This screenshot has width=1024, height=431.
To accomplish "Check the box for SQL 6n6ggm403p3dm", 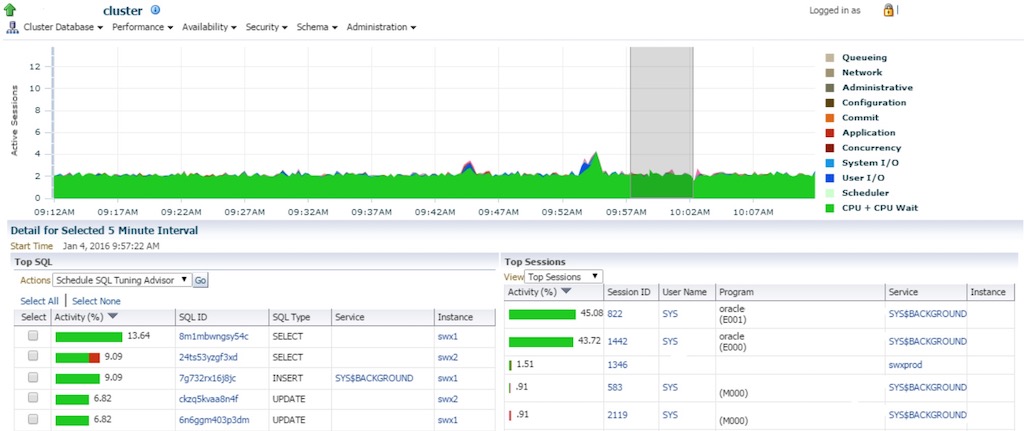I will coord(33,420).
